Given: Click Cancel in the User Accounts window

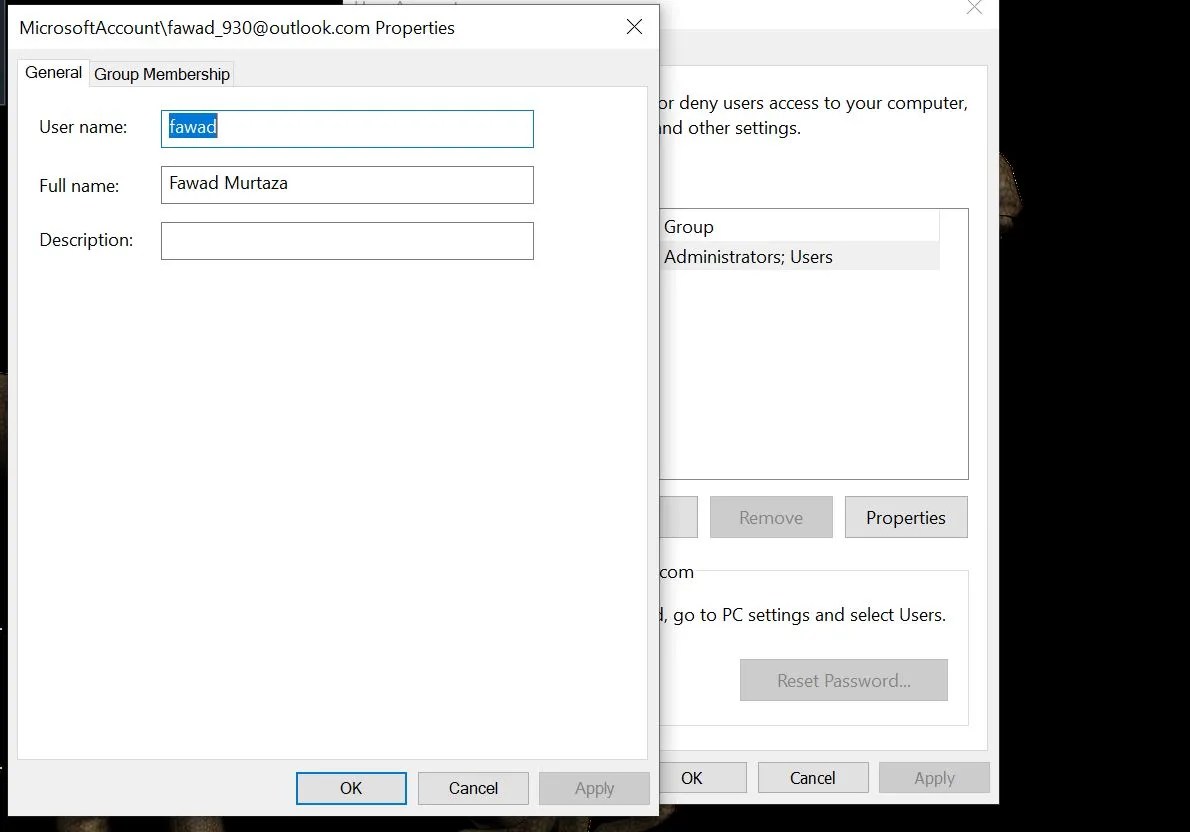Looking at the screenshot, I should 812,777.
